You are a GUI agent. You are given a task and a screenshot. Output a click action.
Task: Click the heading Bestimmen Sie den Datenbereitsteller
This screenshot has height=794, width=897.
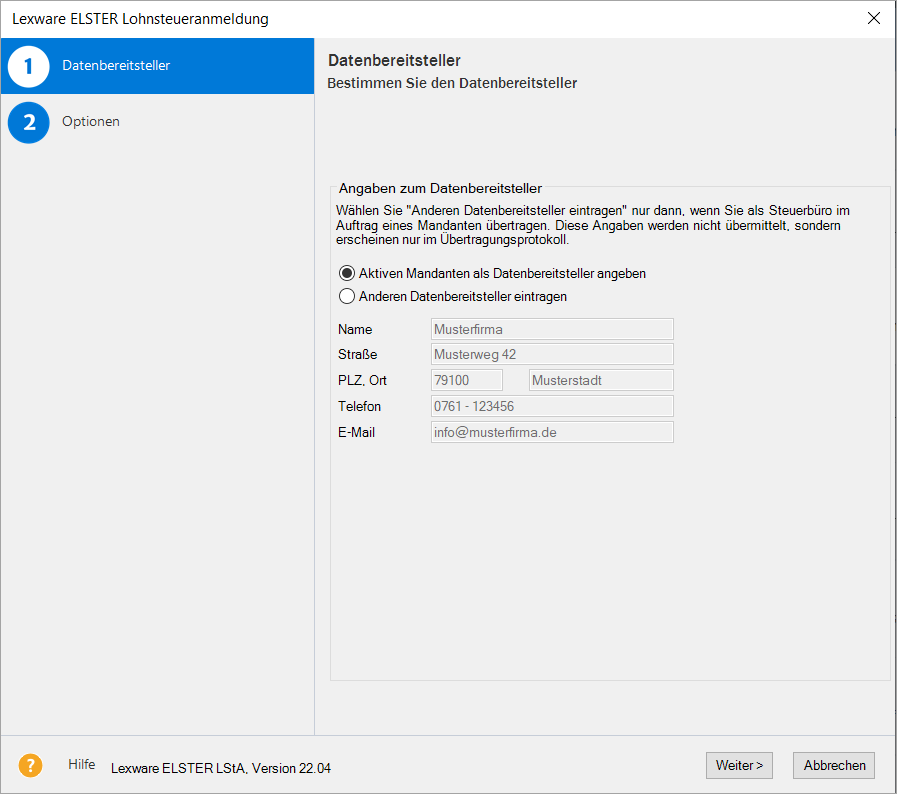[452, 83]
